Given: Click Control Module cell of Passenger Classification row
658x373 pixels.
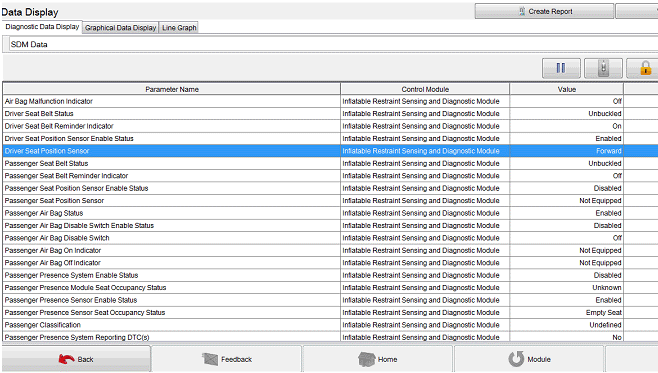Looking at the screenshot, I should (425, 325).
